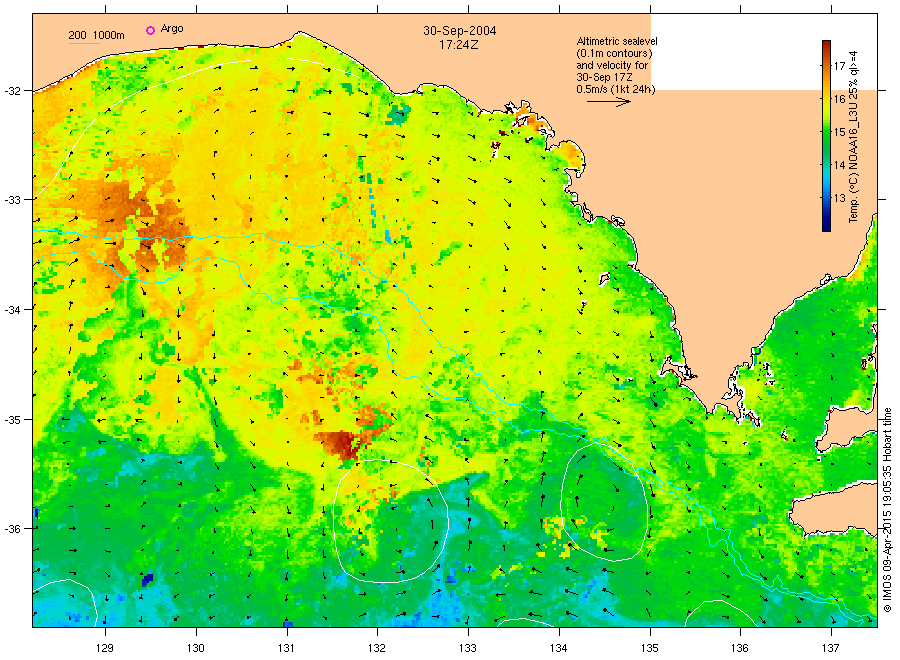Click latitude axis label '-35'

point(12,419)
